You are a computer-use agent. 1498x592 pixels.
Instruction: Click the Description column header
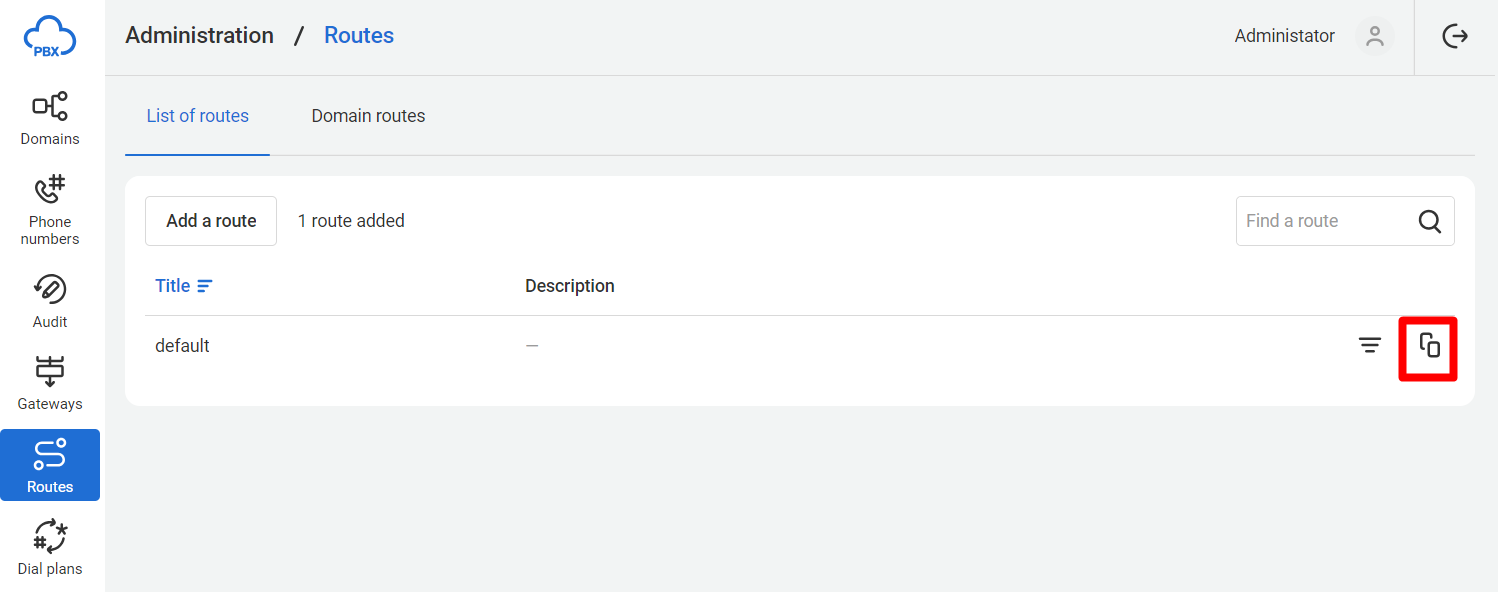(x=570, y=286)
